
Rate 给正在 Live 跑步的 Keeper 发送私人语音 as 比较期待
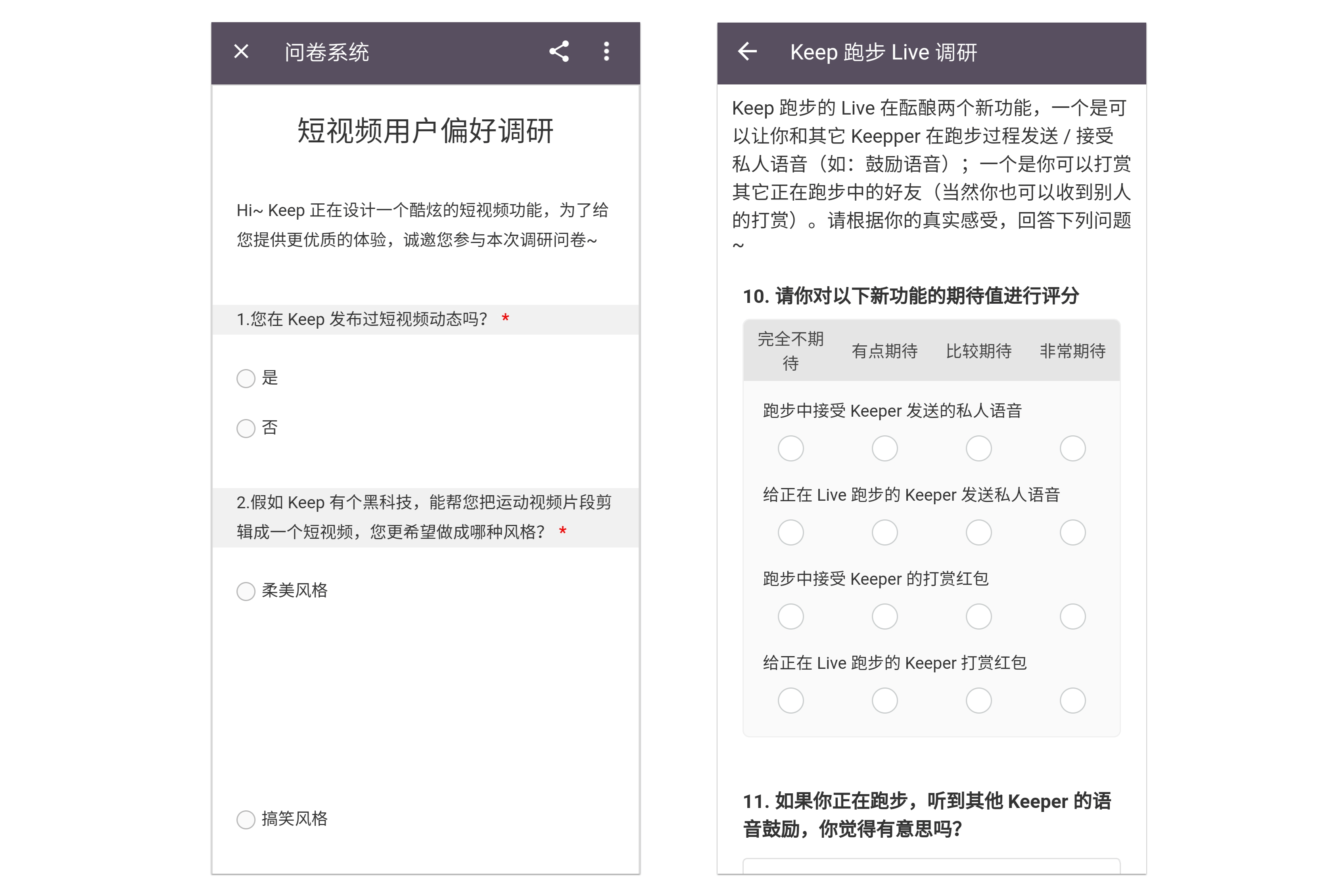(978, 532)
